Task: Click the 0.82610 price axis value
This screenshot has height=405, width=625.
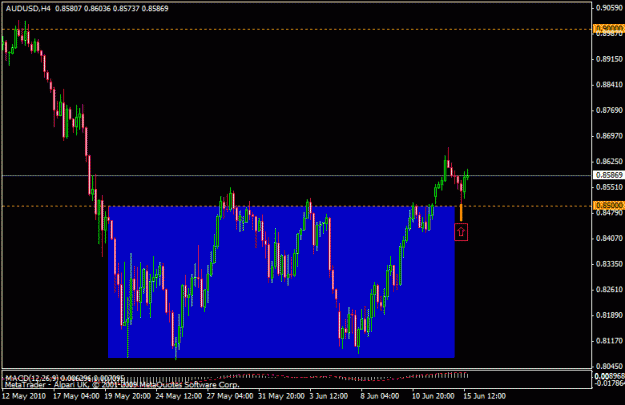Action: click(x=609, y=289)
